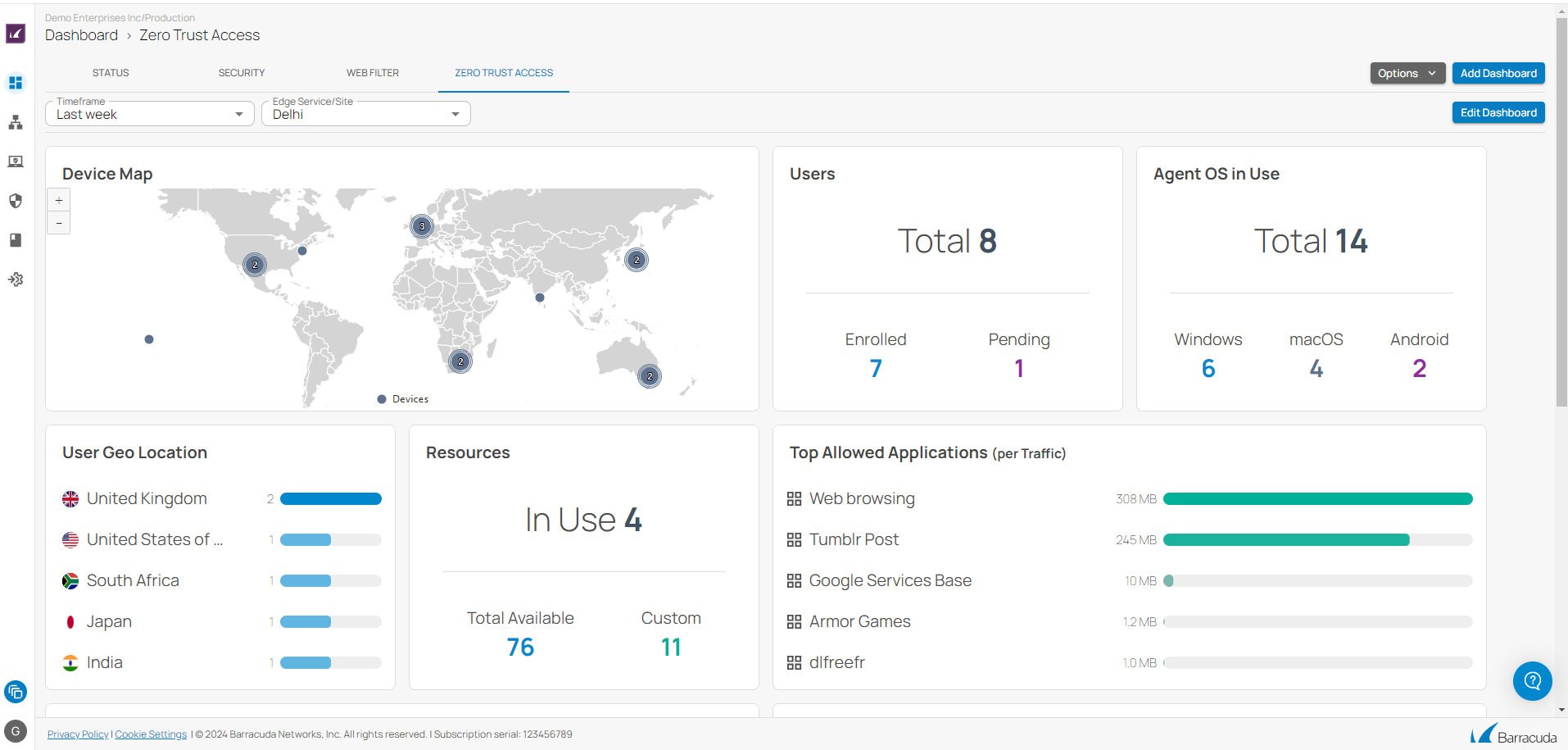Click the Web browsing traffic bar
The width and height of the screenshot is (1568, 750).
pyautogui.click(x=1317, y=499)
